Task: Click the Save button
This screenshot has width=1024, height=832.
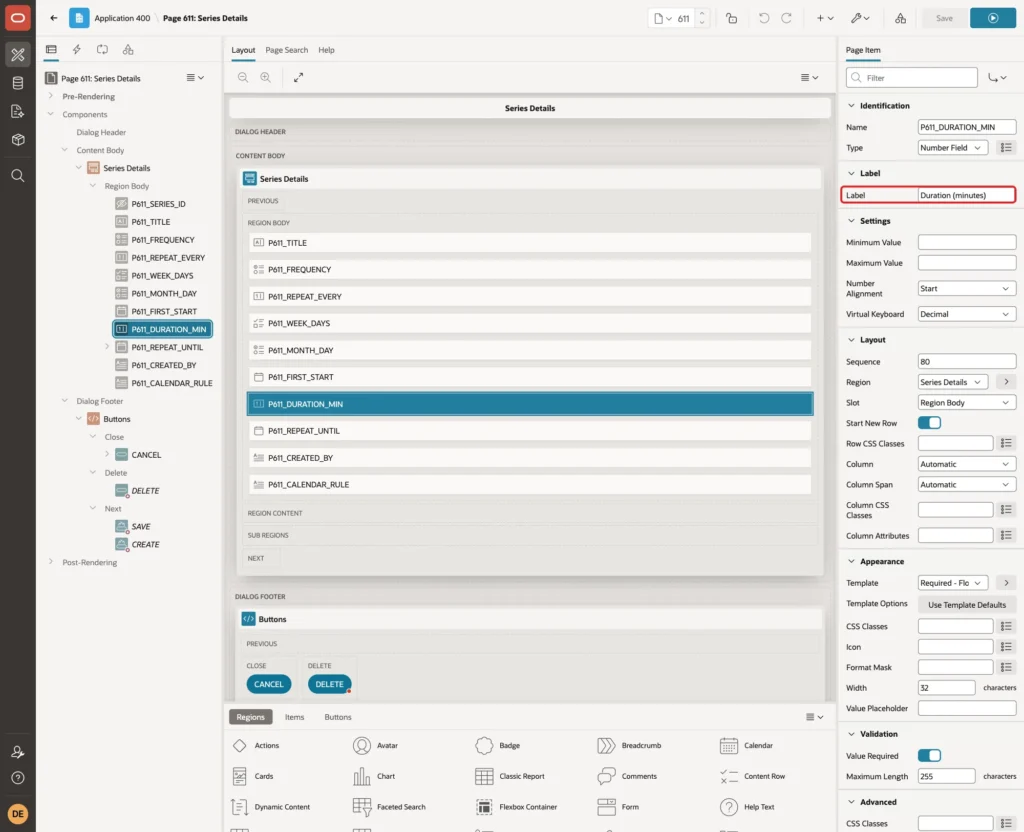Action: (944, 18)
